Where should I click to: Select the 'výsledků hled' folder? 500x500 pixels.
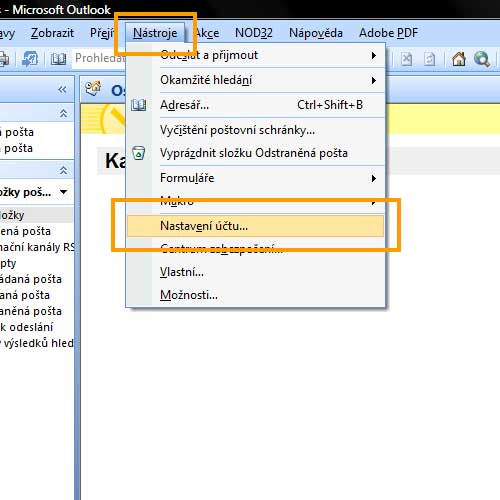point(37,343)
